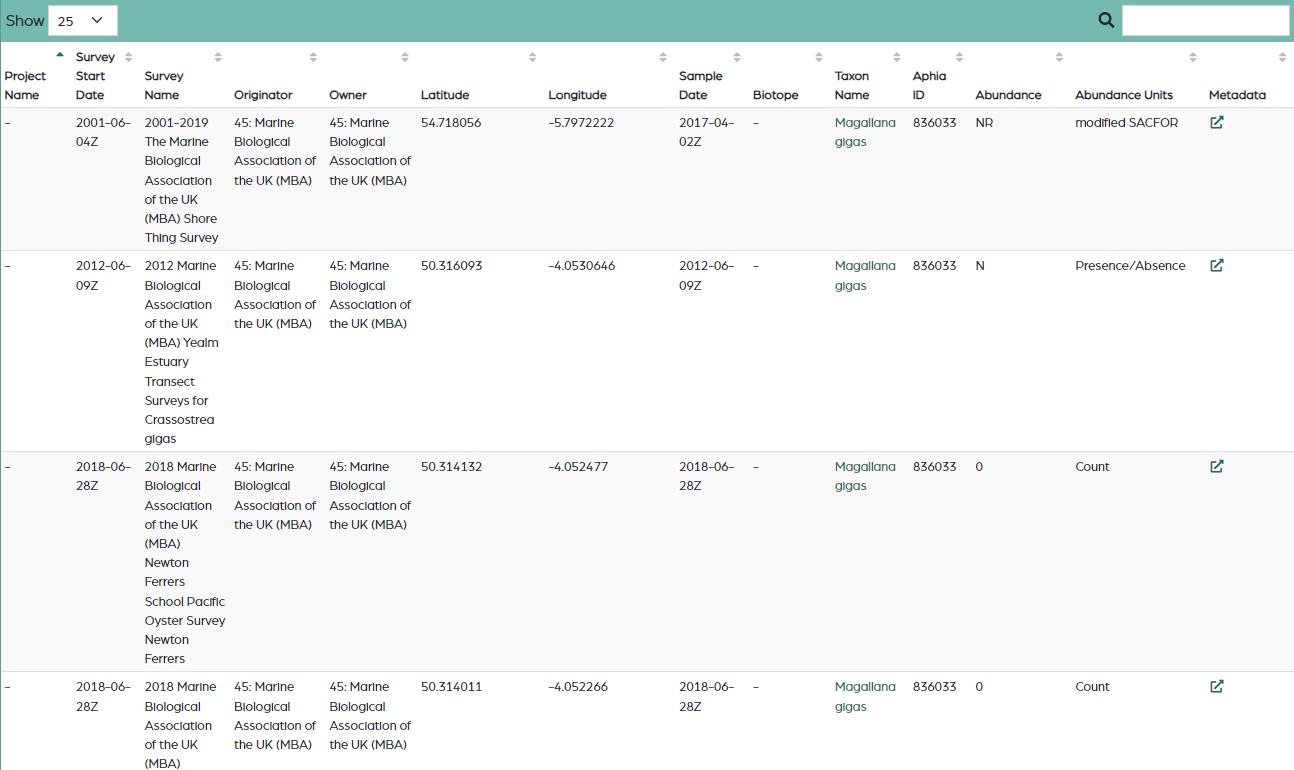Sort by Sample Date column header
Viewport: 1294px width, 770px height.
tap(700, 85)
